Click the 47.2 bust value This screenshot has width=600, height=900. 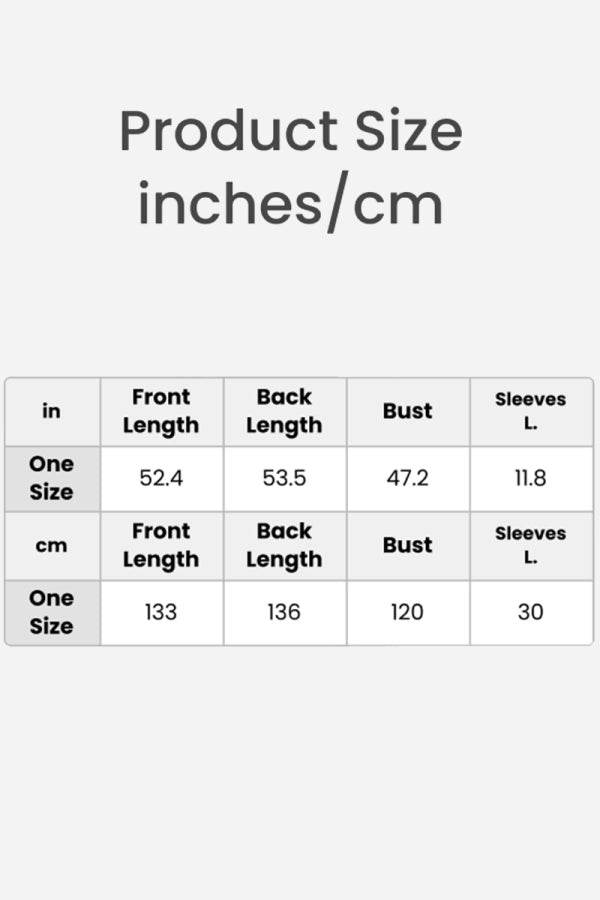(x=407, y=478)
